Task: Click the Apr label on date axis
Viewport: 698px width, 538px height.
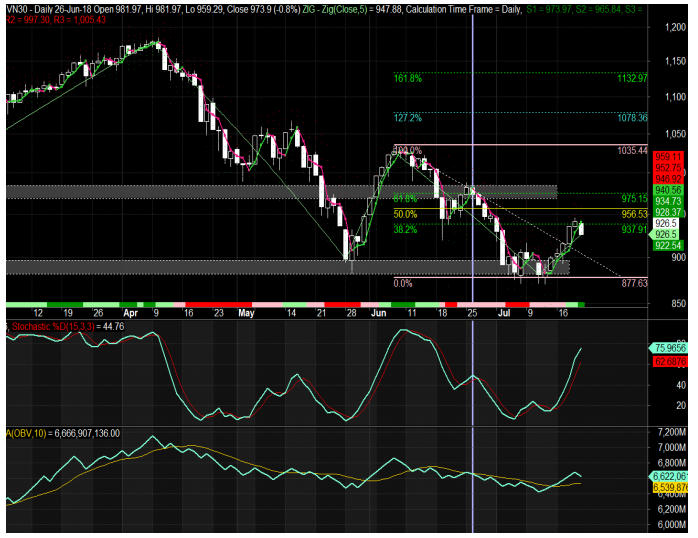Action: click(130, 313)
